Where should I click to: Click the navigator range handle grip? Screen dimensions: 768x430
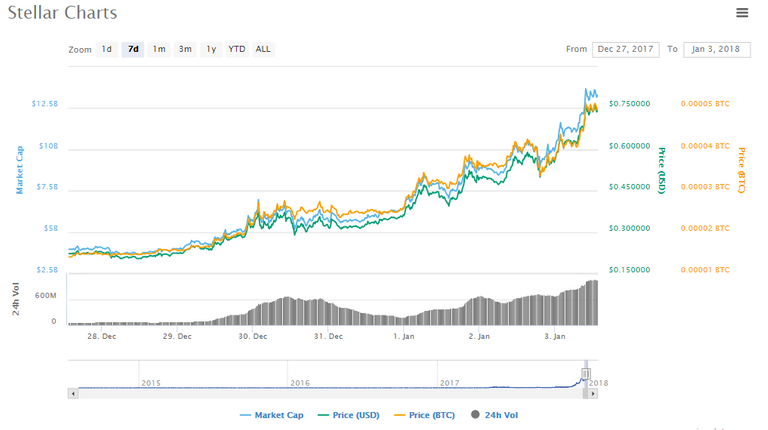(x=586, y=374)
